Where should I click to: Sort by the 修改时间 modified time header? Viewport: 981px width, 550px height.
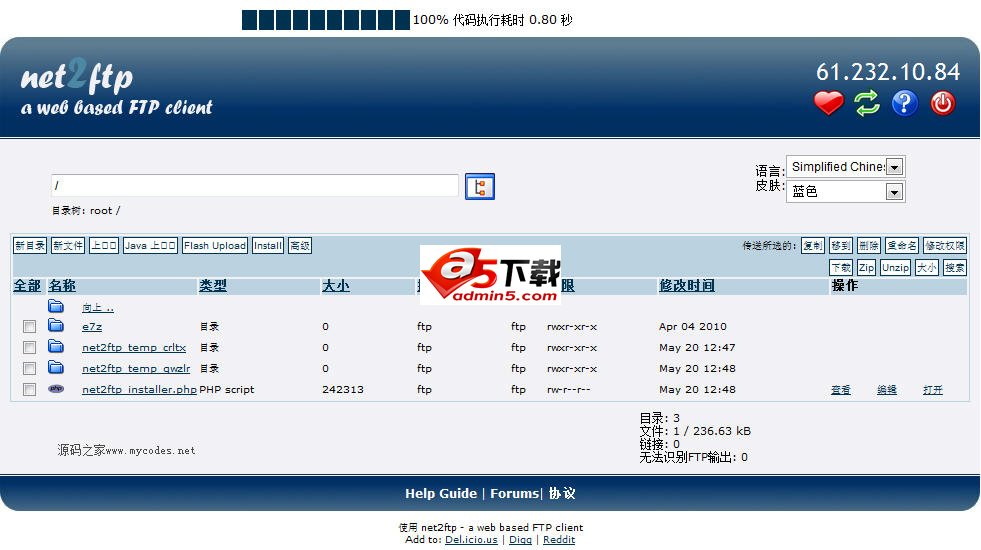click(x=687, y=286)
